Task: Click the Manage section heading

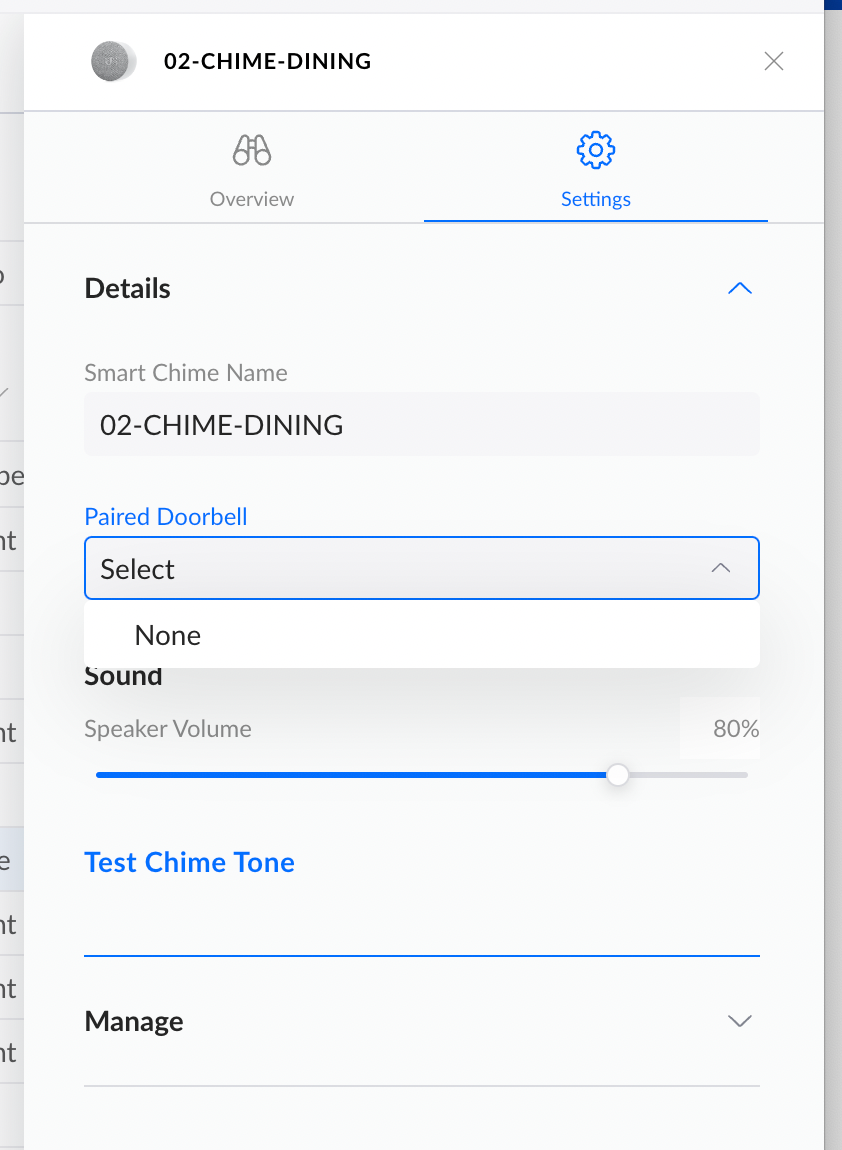Action: click(134, 1021)
